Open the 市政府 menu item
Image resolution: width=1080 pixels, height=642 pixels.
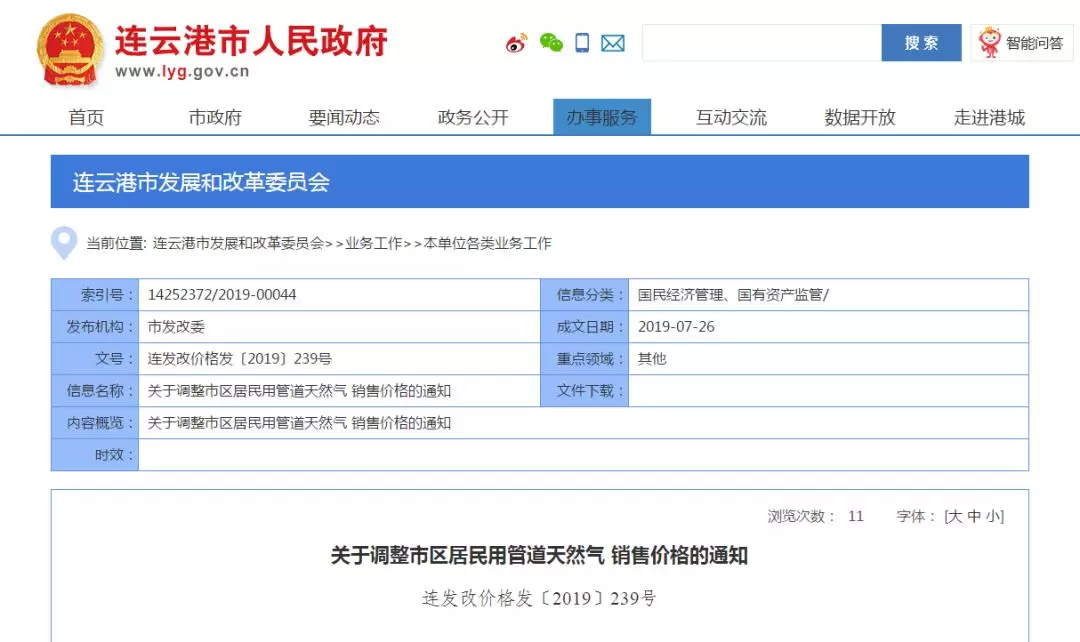[x=215, y=117]
